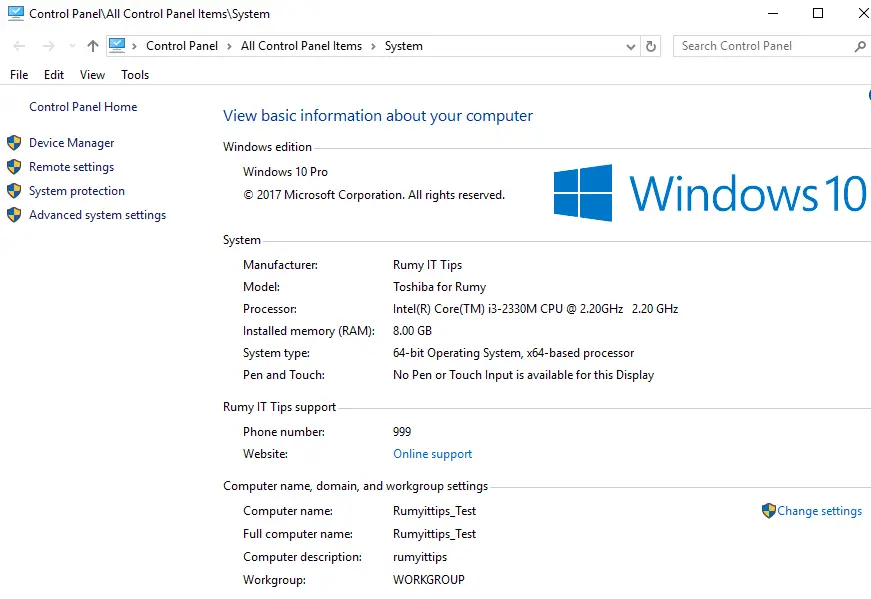Select System breadcrumb in address bar
The height and width of the screenshot is (599, 871).
(x=404, y=46)
